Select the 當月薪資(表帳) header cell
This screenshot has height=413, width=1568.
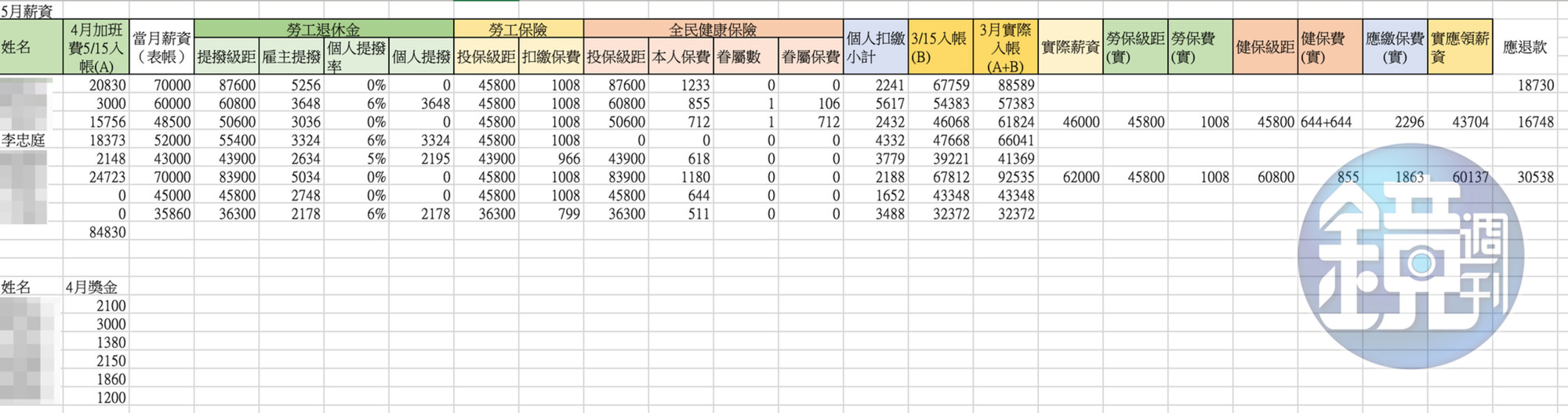click(x=162, y=47)
